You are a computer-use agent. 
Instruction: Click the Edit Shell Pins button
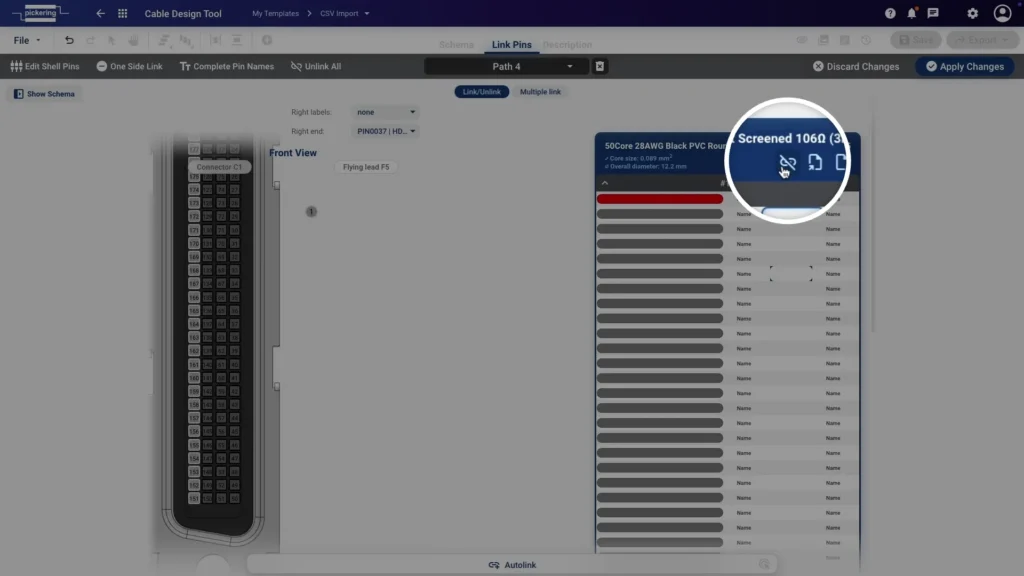(x=45, y=66)
